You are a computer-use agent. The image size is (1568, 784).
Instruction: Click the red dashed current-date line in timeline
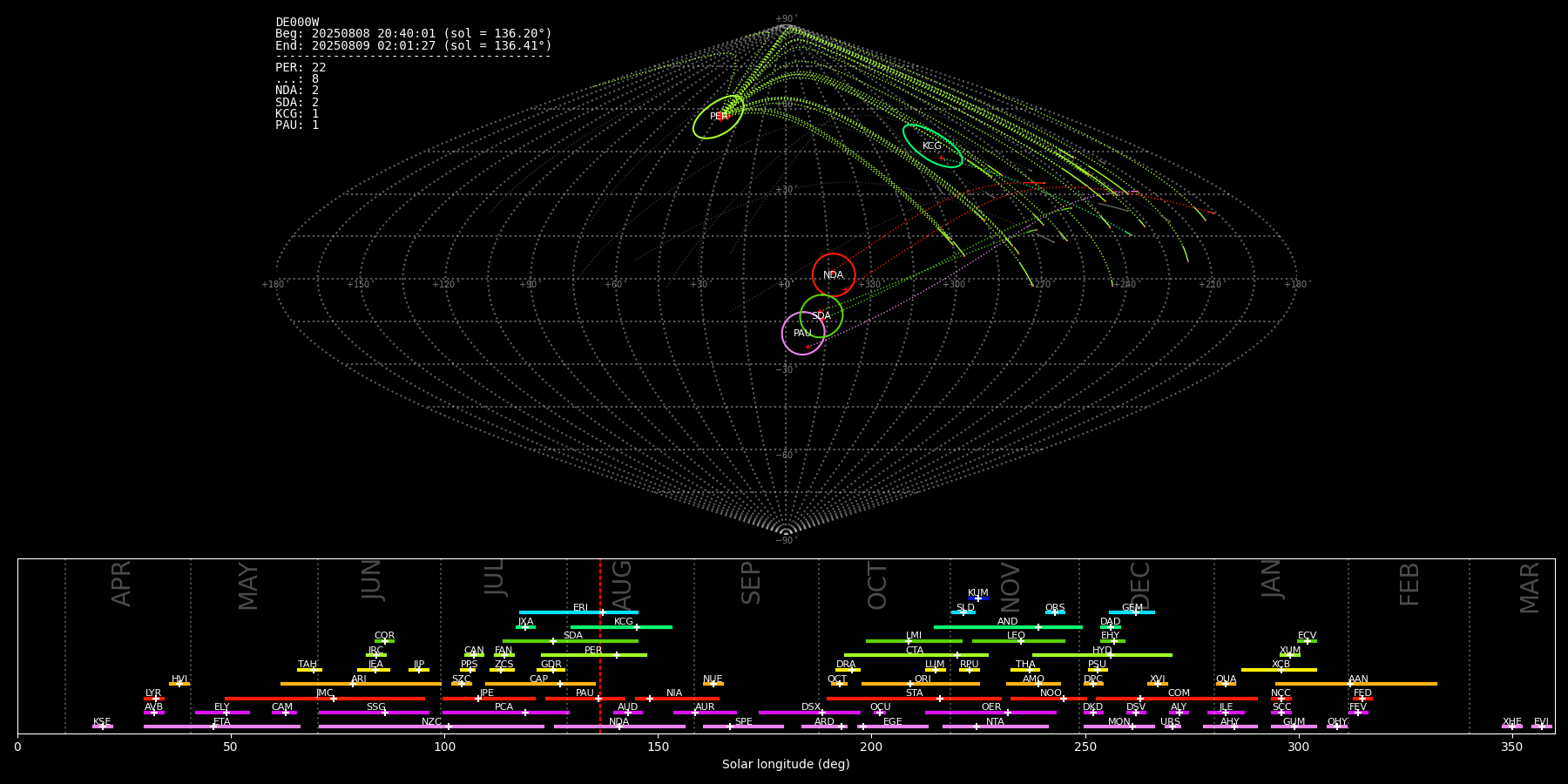(599, 645)
